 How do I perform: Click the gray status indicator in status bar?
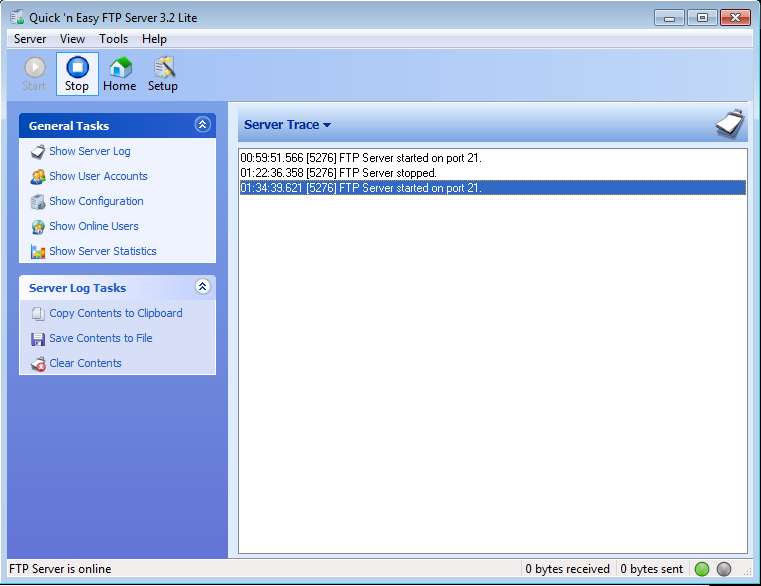click(724, 569)
